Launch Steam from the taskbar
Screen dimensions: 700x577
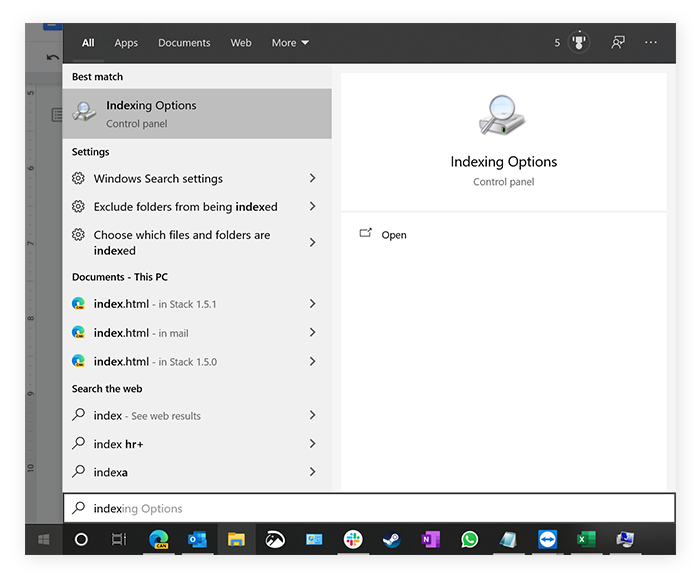pyautogui.click(x=392, y=540)
